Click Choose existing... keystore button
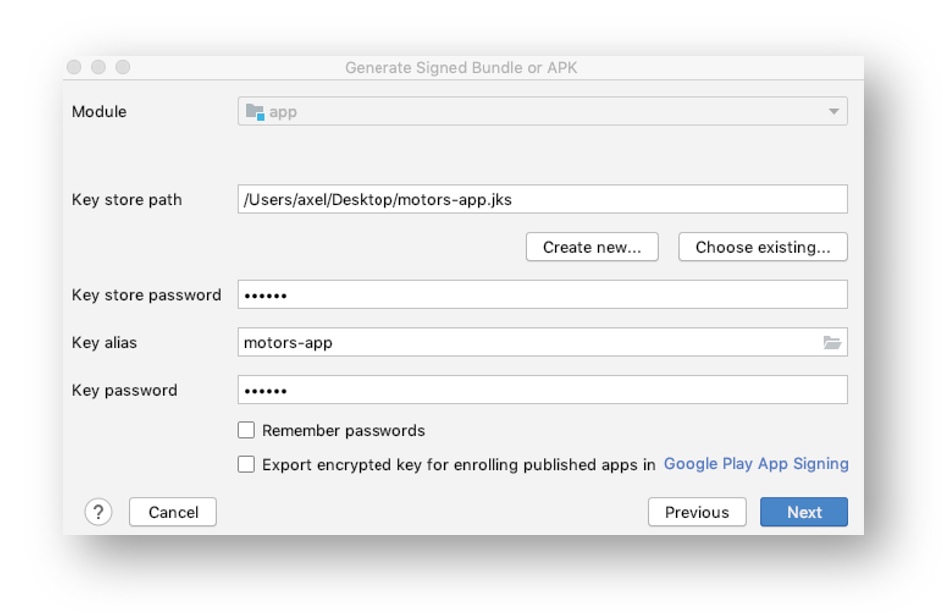 tap(763, 247)
